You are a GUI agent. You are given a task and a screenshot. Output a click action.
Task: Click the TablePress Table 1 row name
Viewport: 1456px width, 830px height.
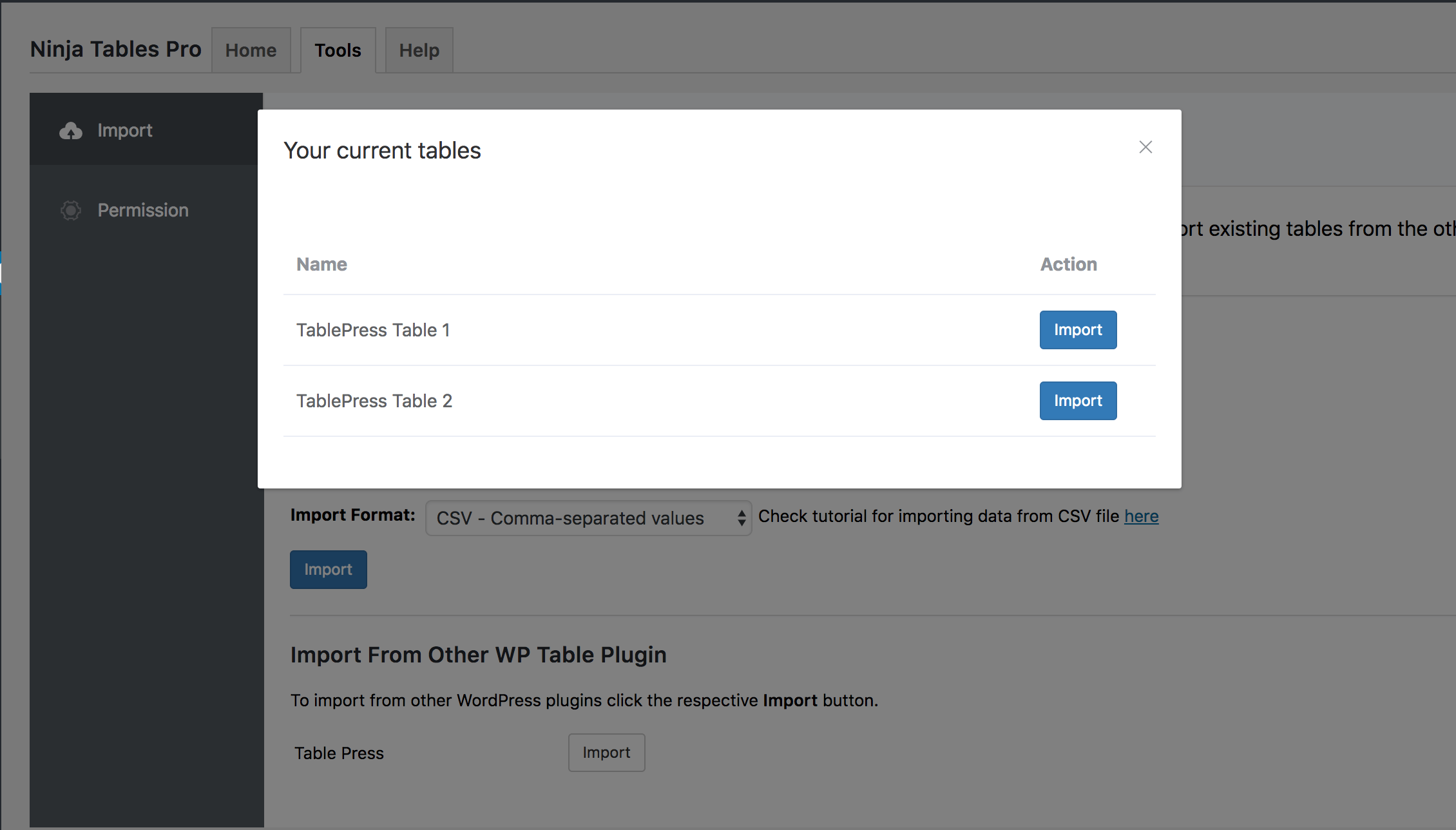click(x=373, y=330)
